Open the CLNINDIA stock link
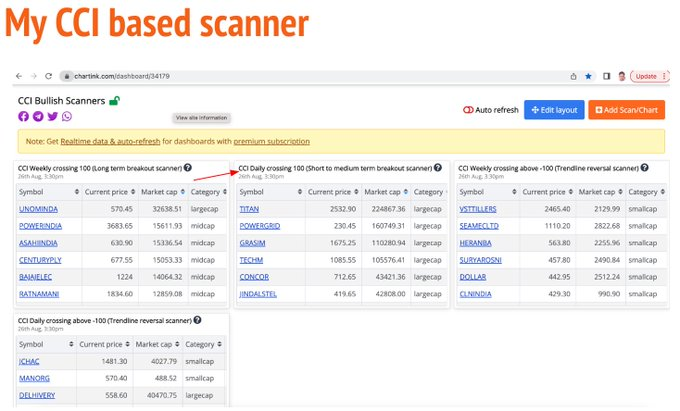 [x=475, y=294]
